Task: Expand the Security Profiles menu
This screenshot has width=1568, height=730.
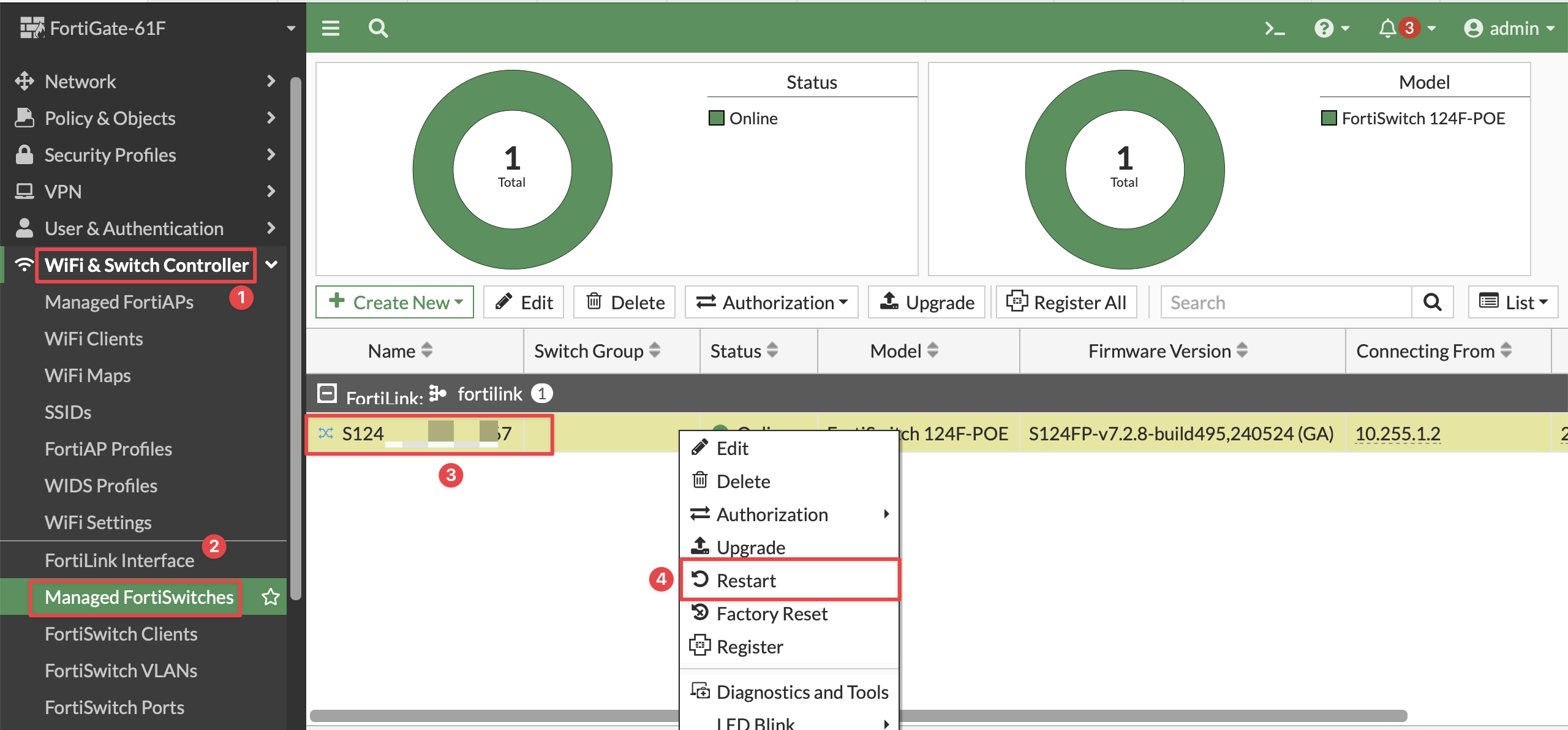Action: click(143, 155)
